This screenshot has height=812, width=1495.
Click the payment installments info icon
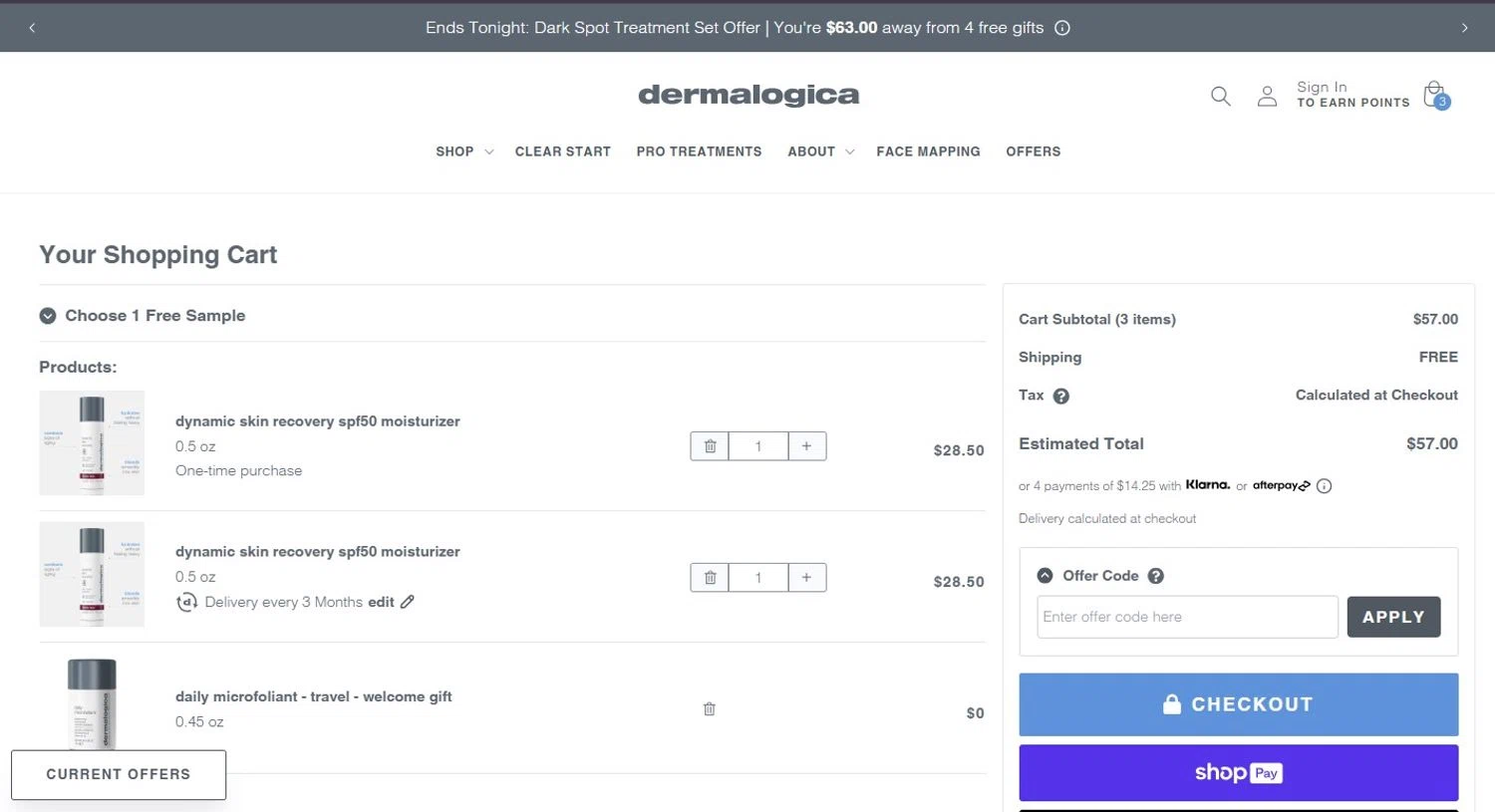point(1324,486)
